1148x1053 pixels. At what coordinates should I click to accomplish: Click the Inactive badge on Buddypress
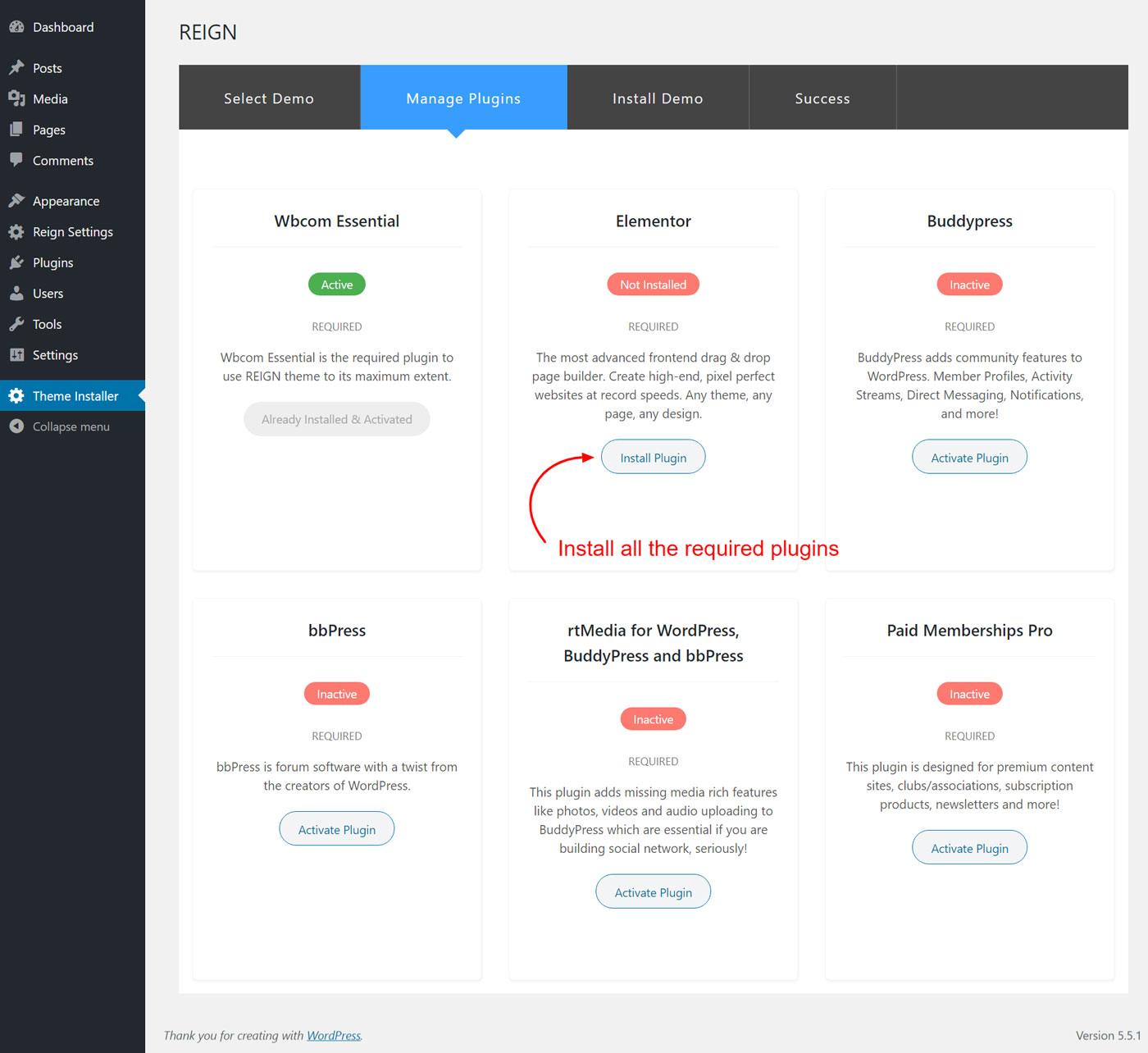[x=970, y=285]
